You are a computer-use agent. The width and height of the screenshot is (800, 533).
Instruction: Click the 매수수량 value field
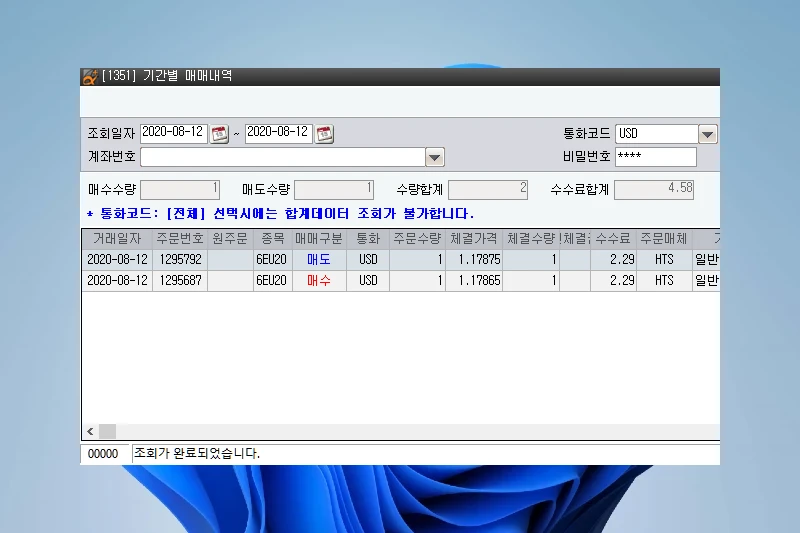click(180, 190)
